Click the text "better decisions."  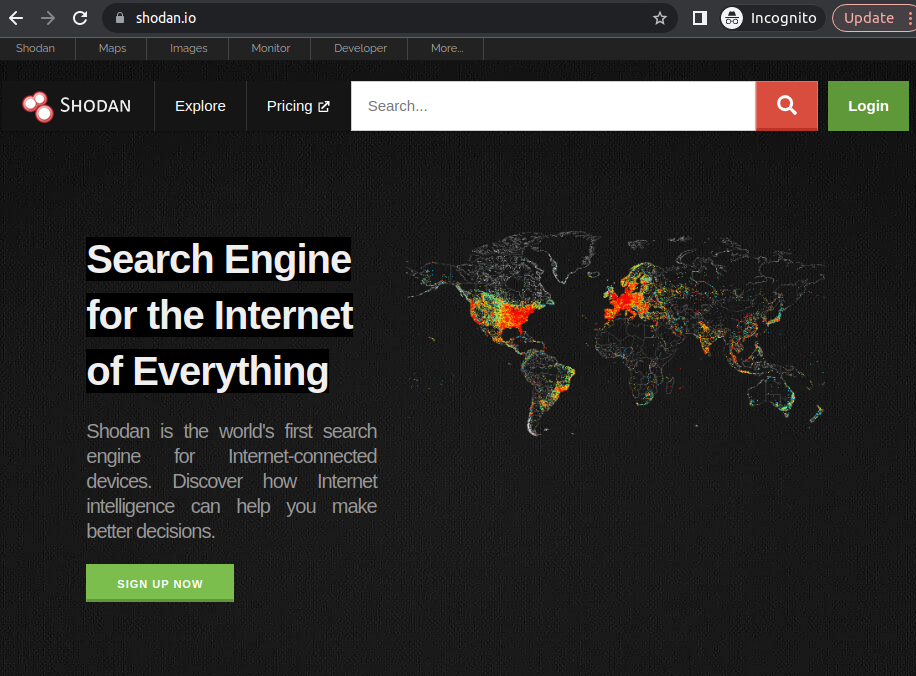pos(151,531)
